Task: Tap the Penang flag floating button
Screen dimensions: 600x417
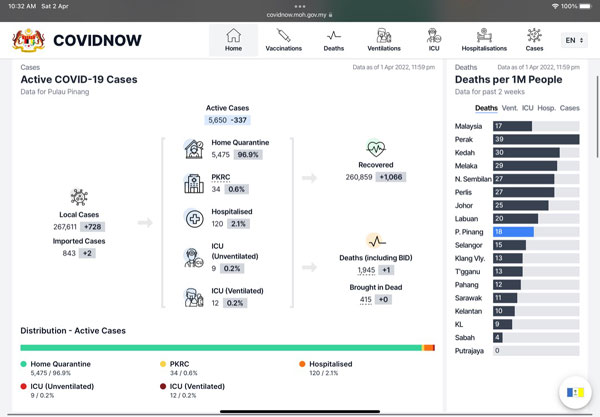Action: [575, 392]
